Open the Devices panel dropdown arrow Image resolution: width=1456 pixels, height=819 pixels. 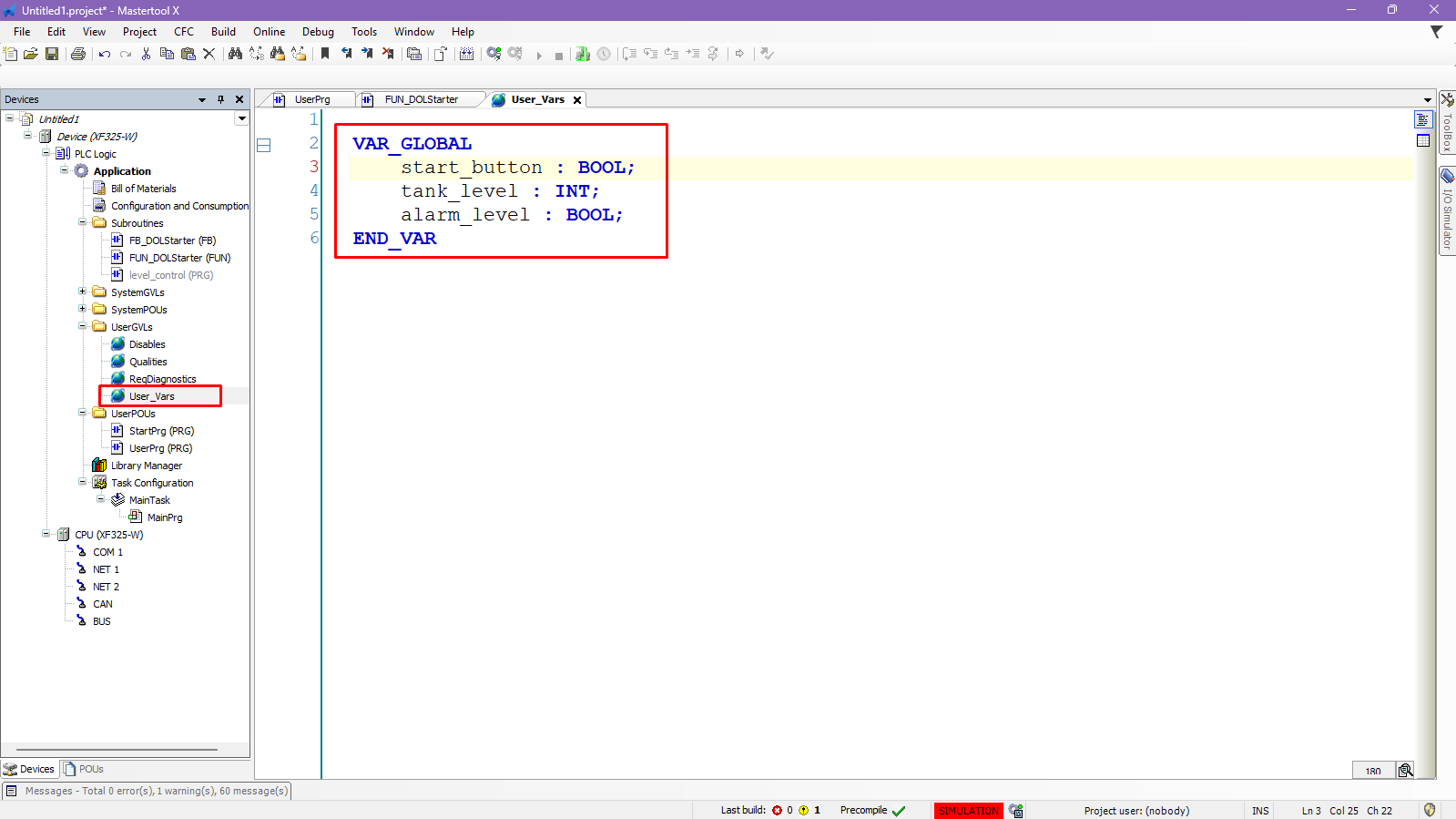point(202,99)
